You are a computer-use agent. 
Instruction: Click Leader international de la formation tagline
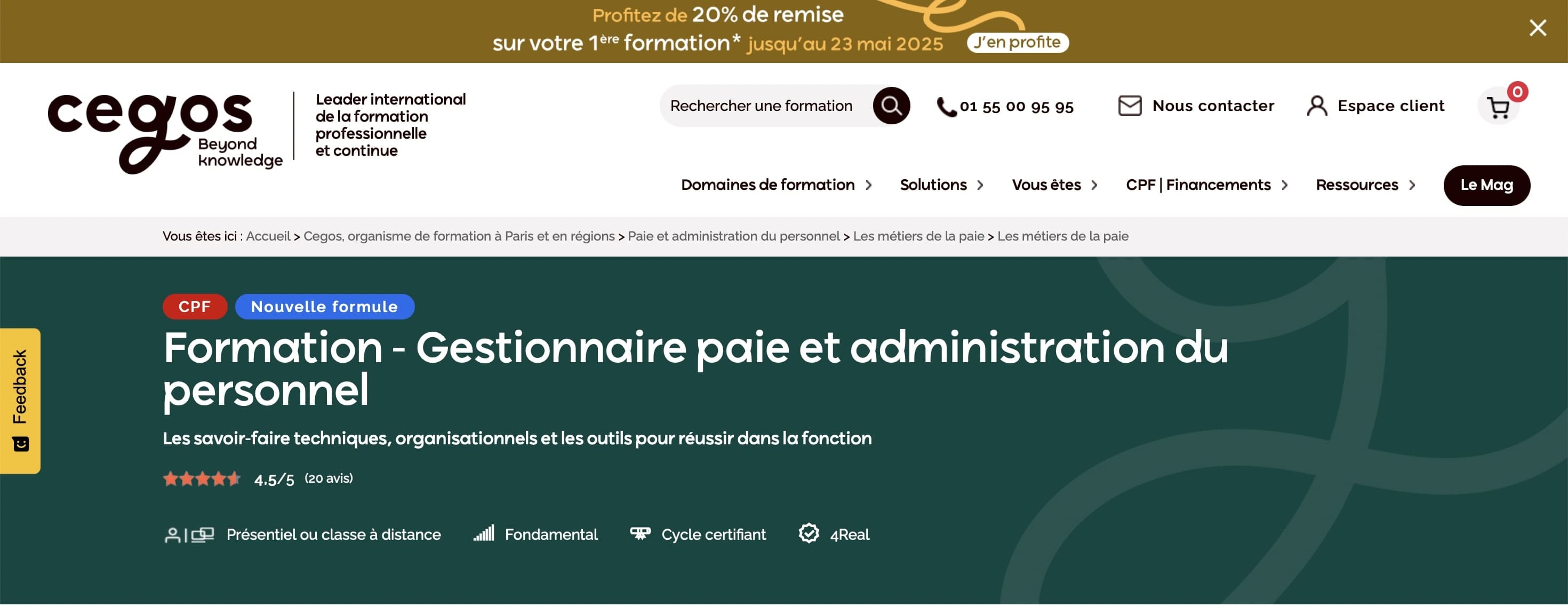(390, 125)
